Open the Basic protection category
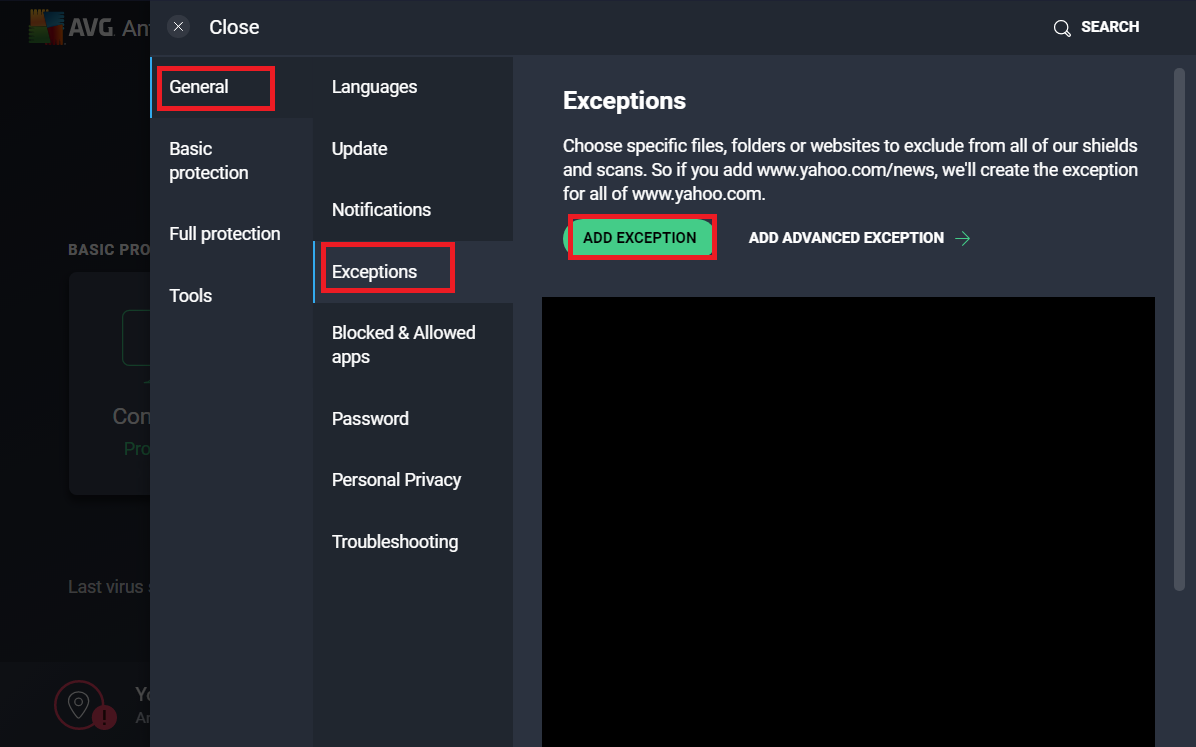The image size is (1196, 747). pos(209,161)
